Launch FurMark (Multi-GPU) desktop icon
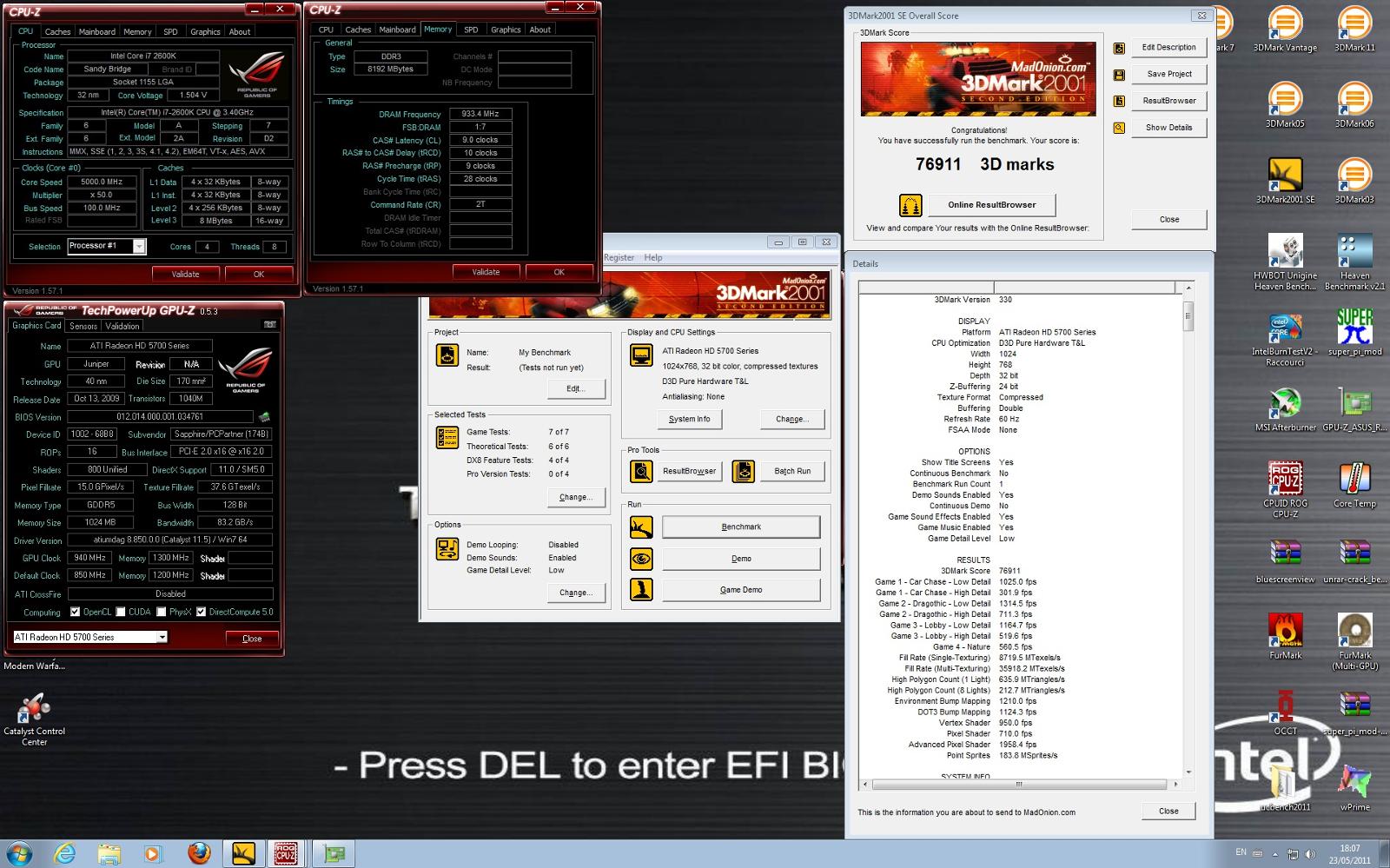This screenshot has height=868, width=1390. (x=1354, y=641)
